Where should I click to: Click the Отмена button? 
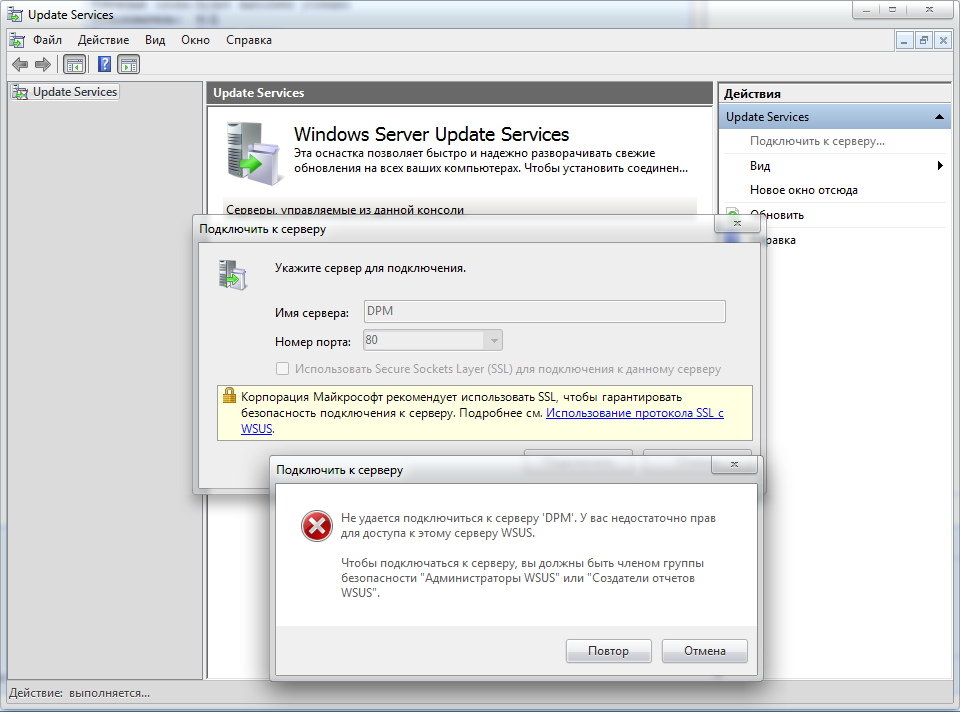pyautogui.click(x=705, y=651)
